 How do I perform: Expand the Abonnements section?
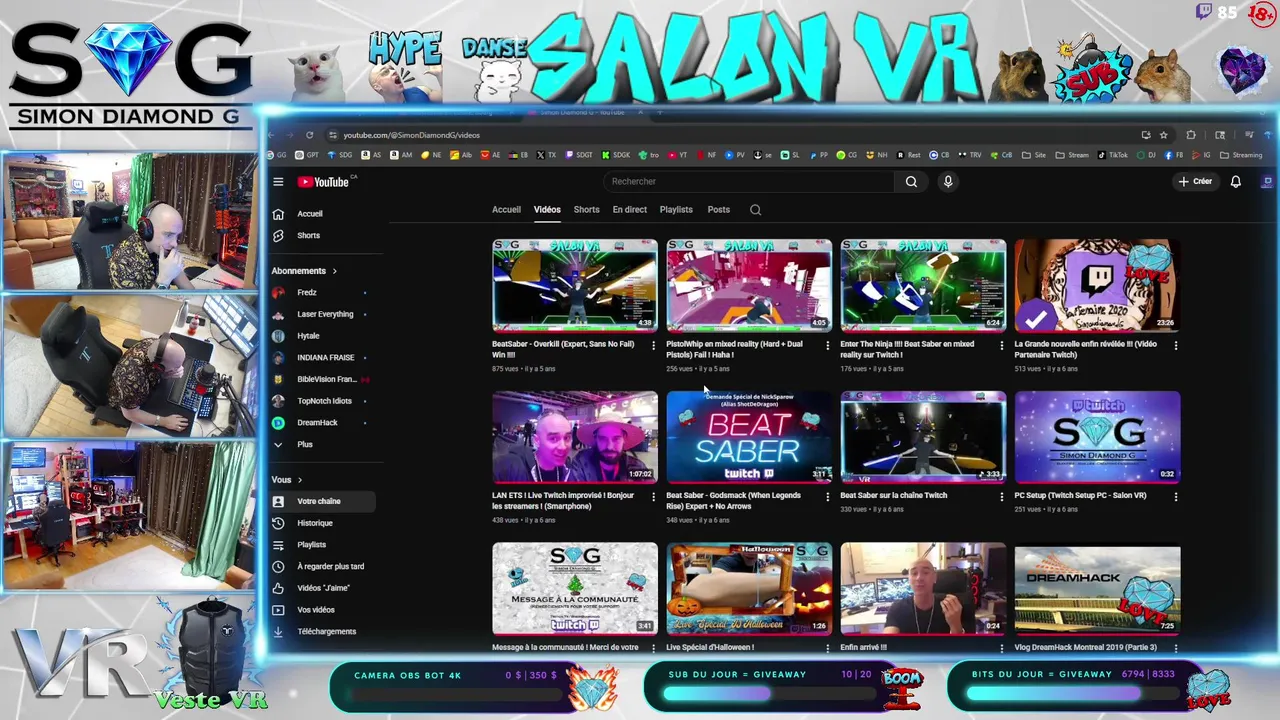click(304, 271)
